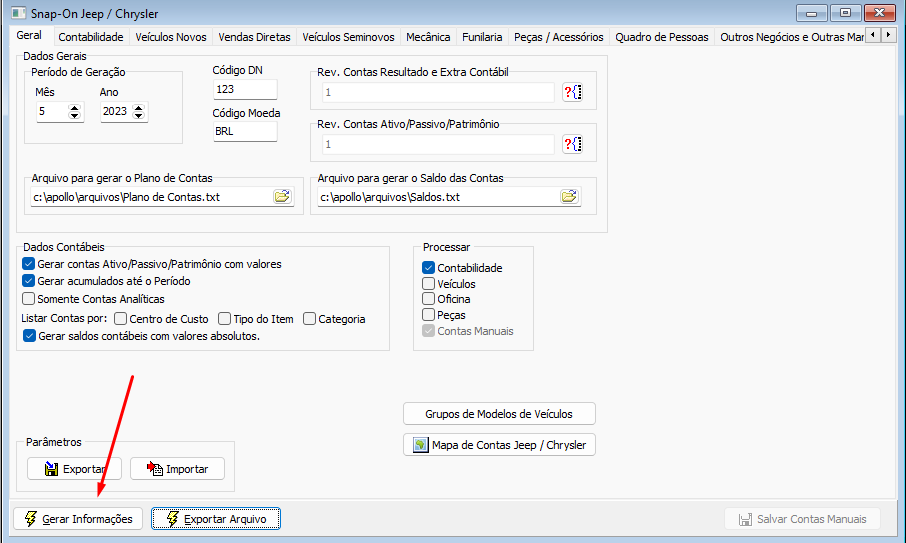Image resolution: width=906 pixels, height=543 pixels.
Task: Open the Veículos Novos tab
Action: pyautogui.click(x=170, y=37)
